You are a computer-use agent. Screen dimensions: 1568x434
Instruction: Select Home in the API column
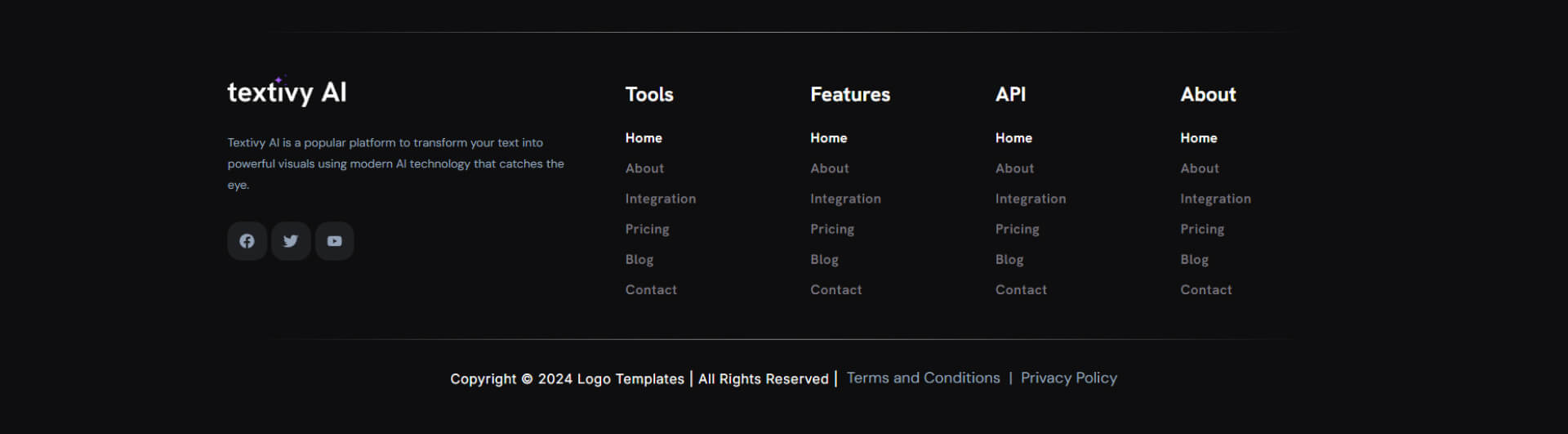click(x=1013, y=138)
